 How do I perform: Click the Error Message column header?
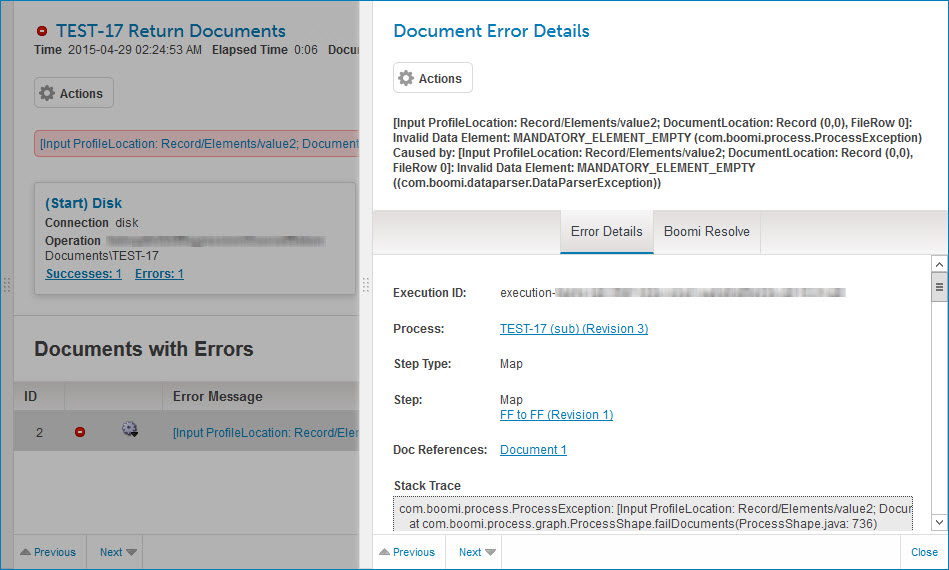260,396
